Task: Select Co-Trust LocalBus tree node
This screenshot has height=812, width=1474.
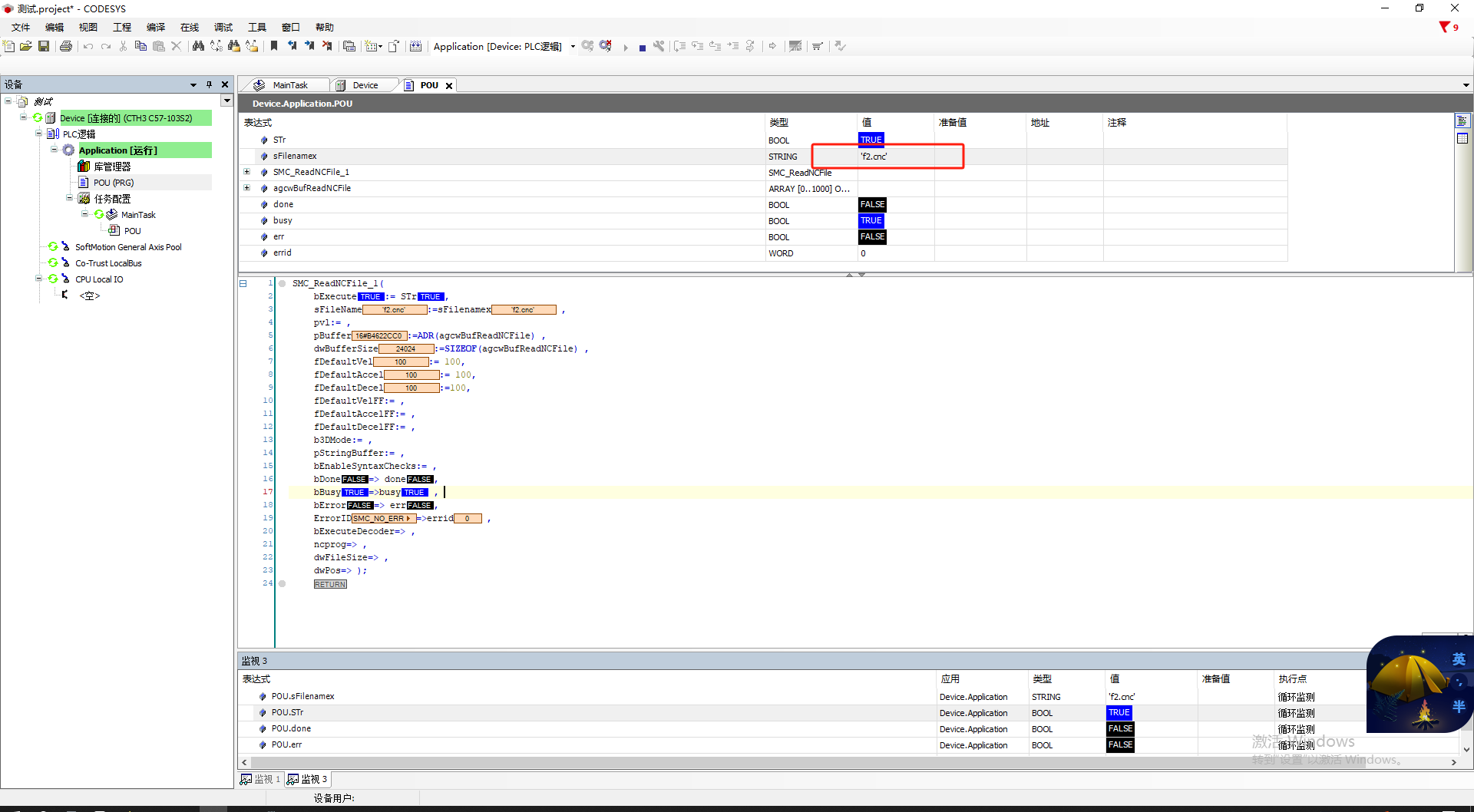Action: click(108, 263)
